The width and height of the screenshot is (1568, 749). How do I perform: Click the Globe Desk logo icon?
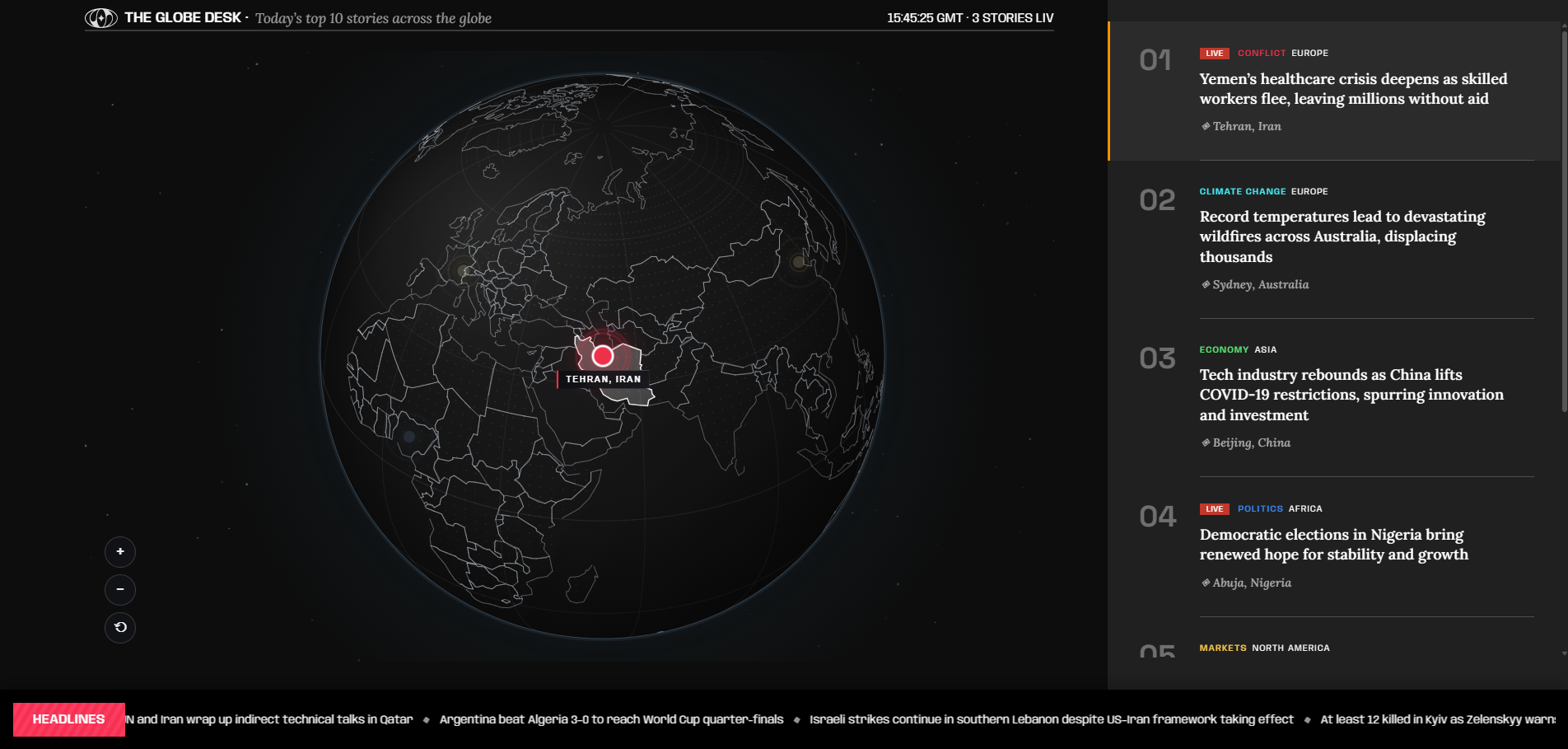(x=101, y=17)
